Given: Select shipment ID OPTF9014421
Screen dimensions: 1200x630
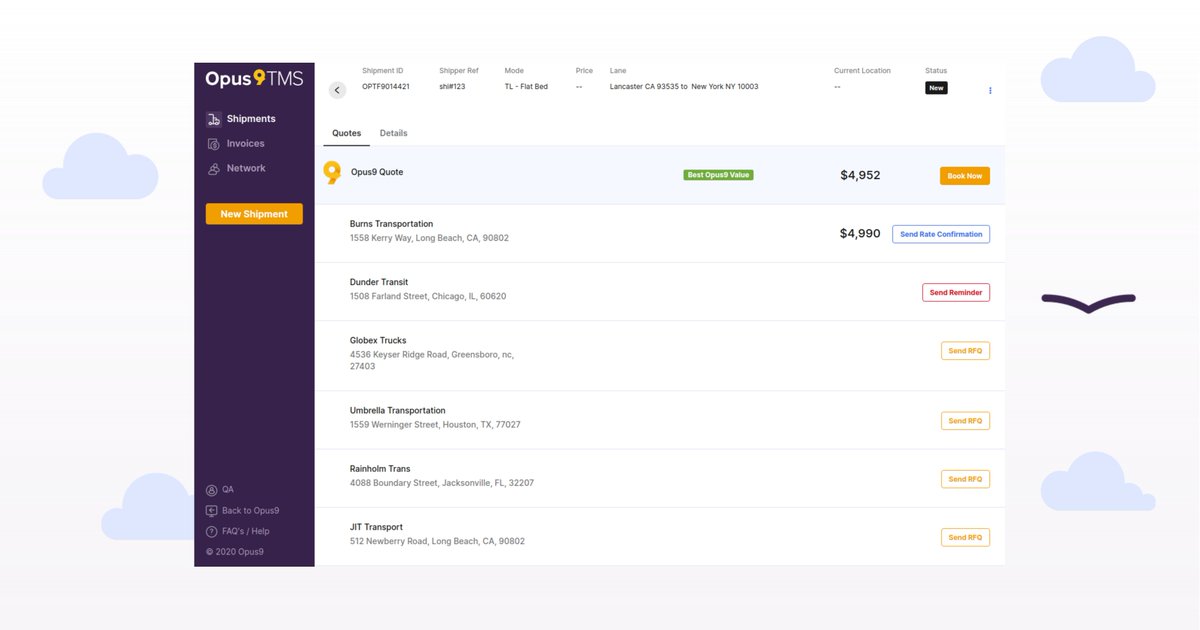Looking at the screenshot, I should point(386,87).
